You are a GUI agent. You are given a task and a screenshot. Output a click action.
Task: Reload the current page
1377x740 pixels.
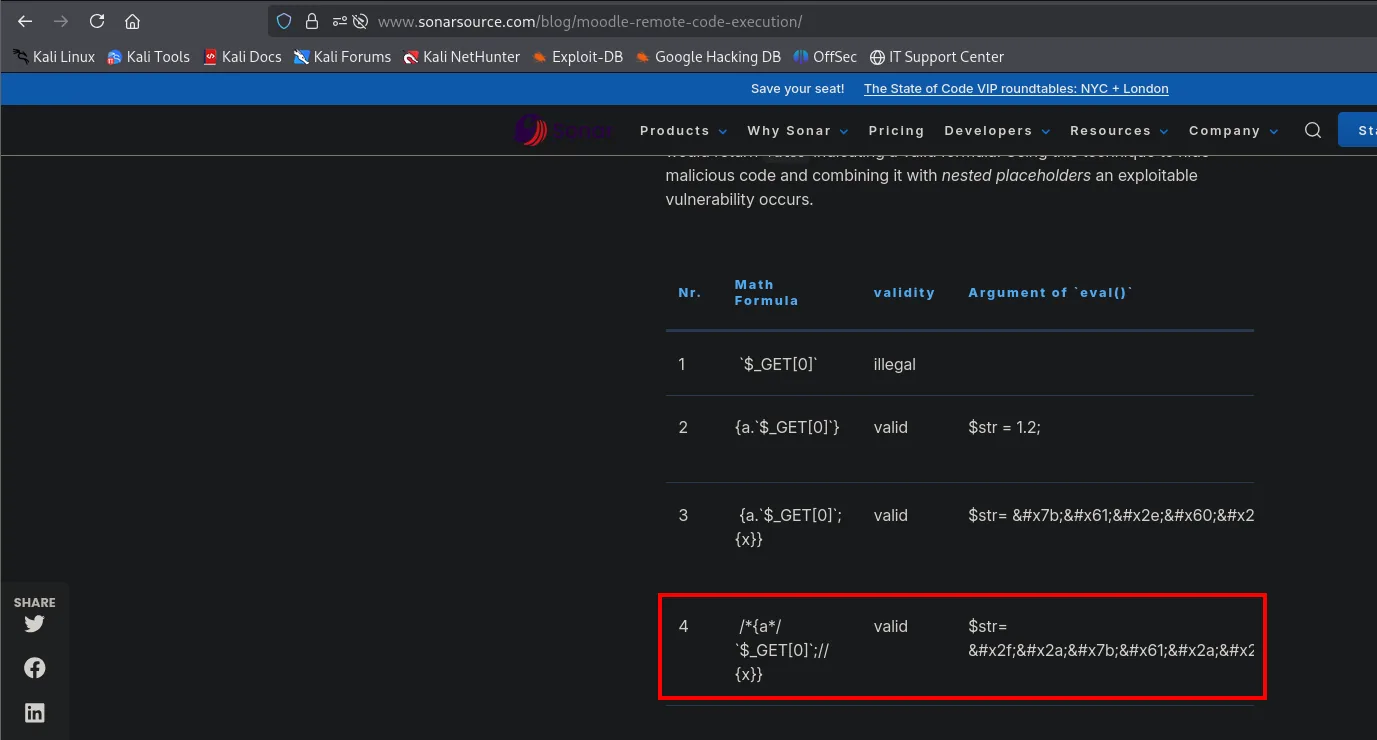pos(97,21)
